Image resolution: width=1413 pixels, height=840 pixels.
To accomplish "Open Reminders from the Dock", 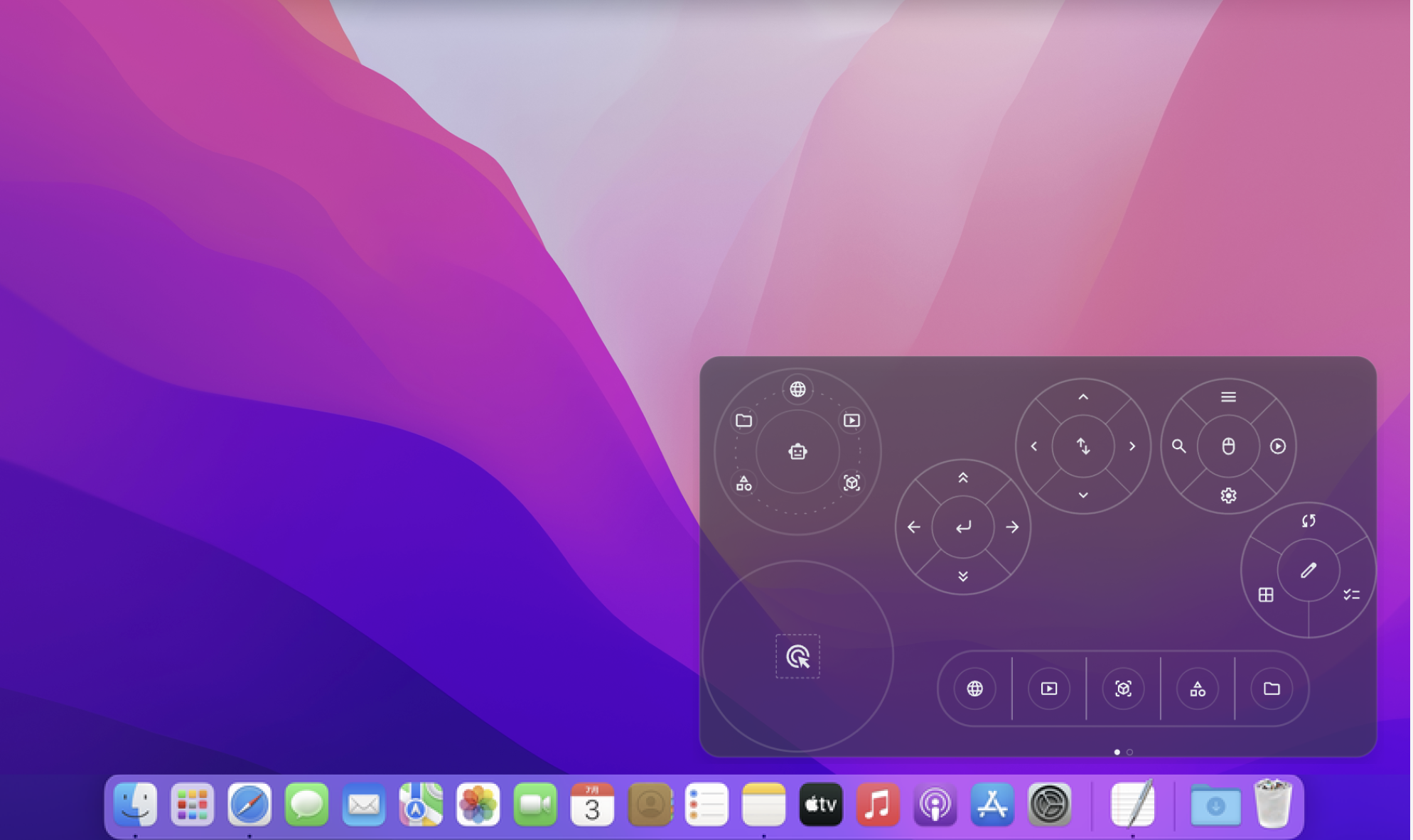I will [707, 805].
